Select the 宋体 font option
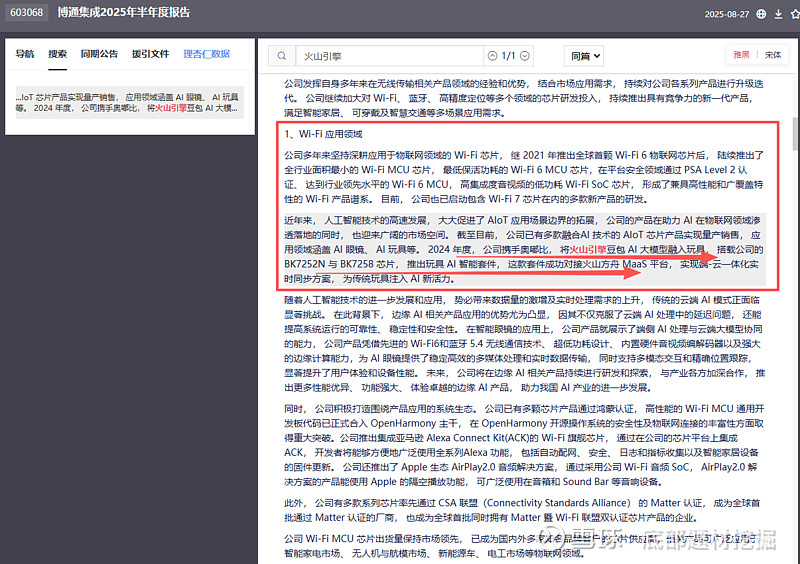Screen dimensions: 800x564 (x=773, y=55)
